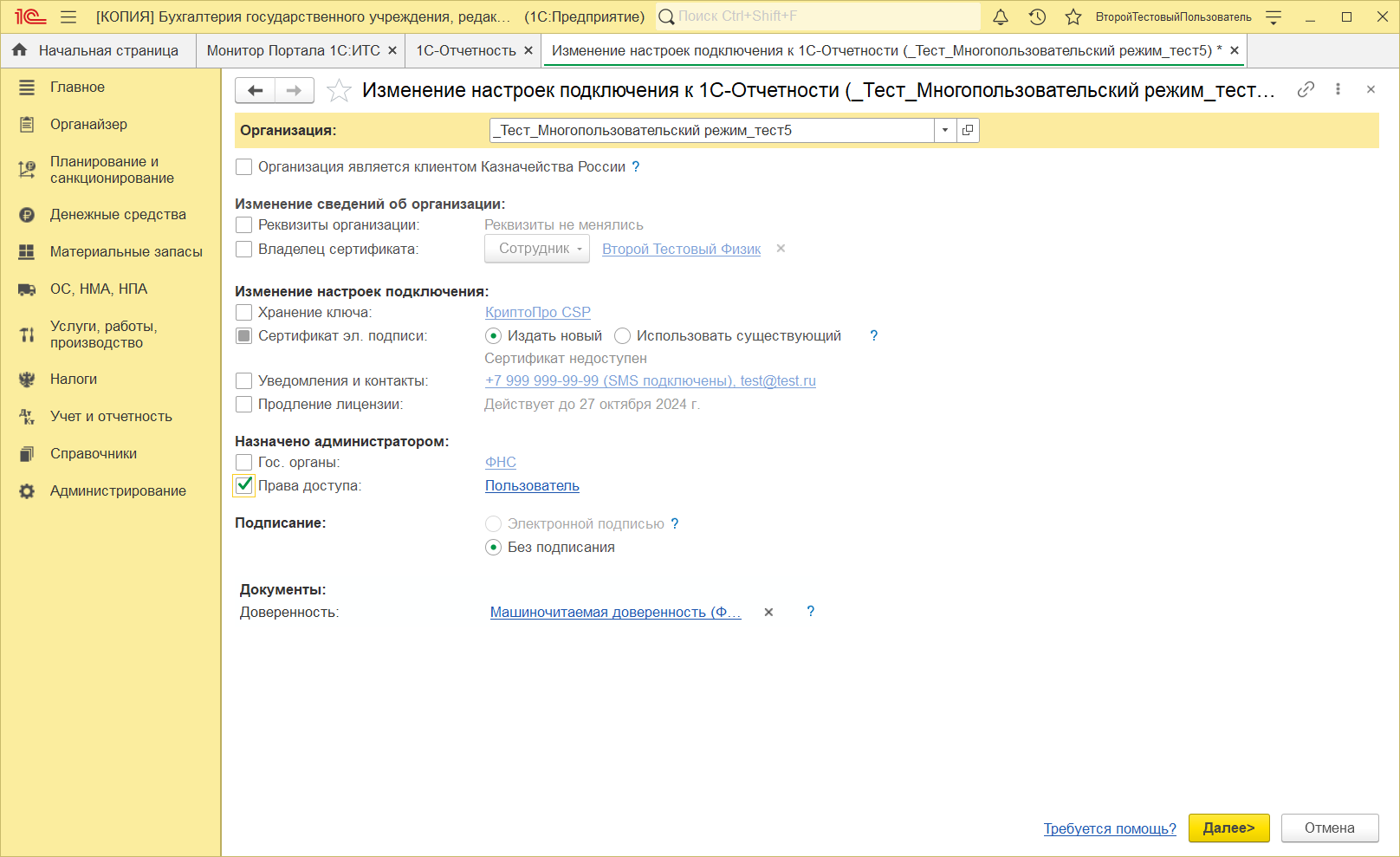
Task: Select Издать новый radio button
Action: click(494, 335)
